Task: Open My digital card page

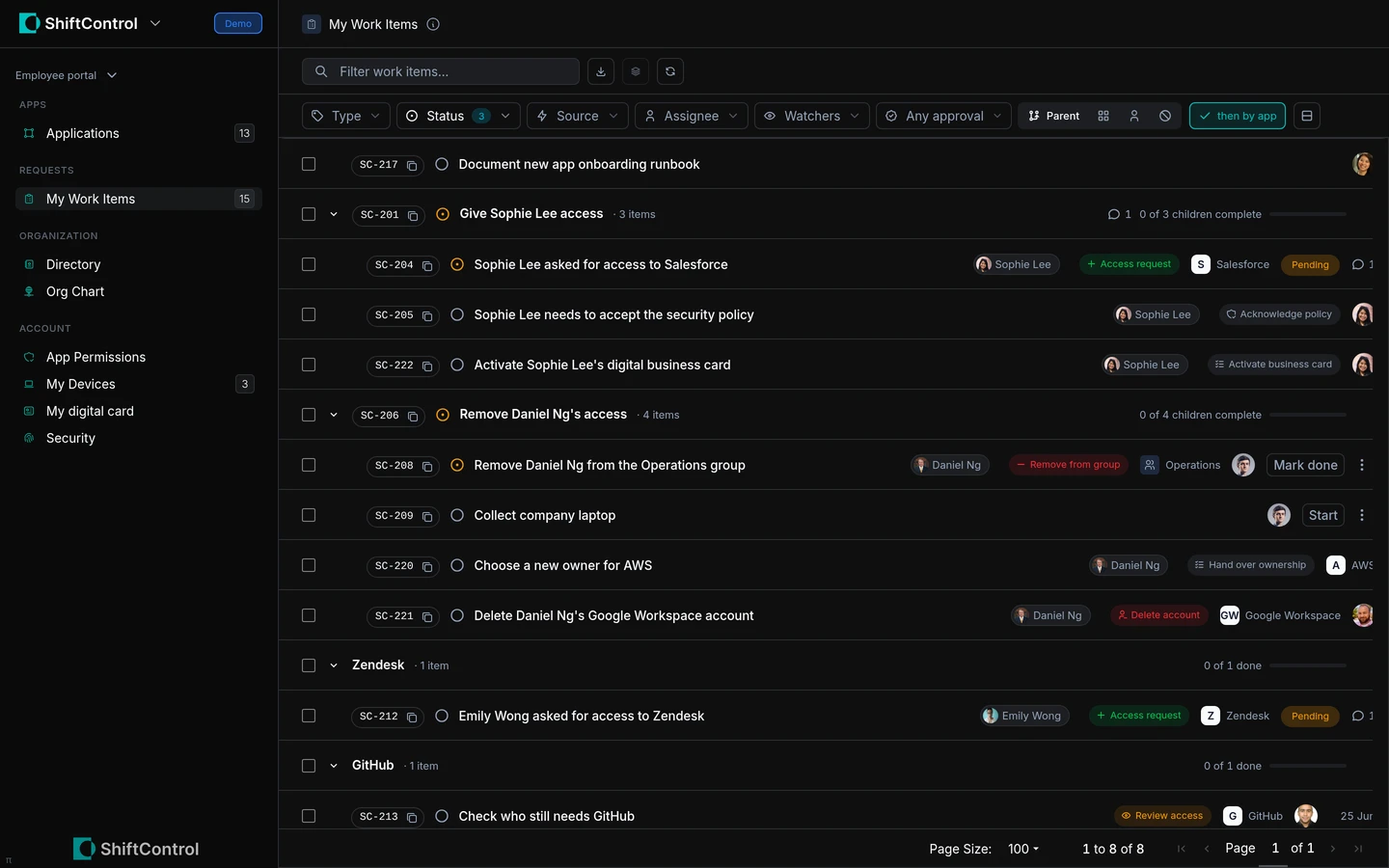Action: (x=139, y=411)
